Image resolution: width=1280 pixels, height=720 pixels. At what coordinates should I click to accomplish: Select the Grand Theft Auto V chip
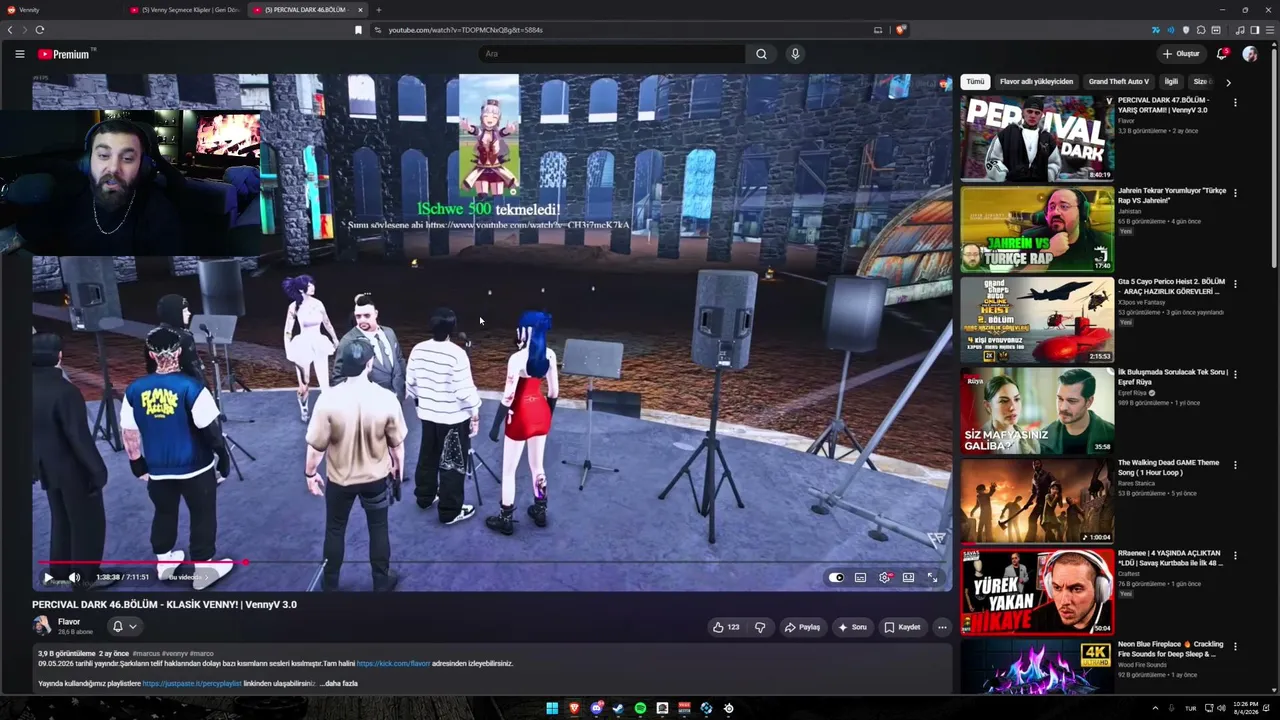[1119, 82]
